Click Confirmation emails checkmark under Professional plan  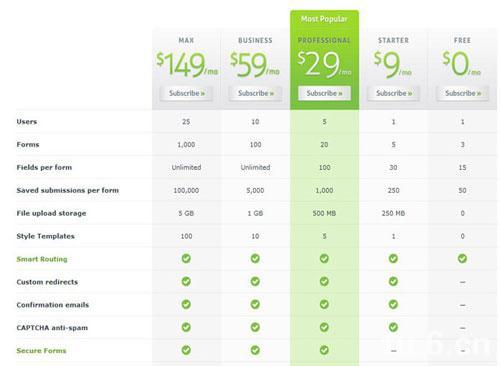point(324,304)
